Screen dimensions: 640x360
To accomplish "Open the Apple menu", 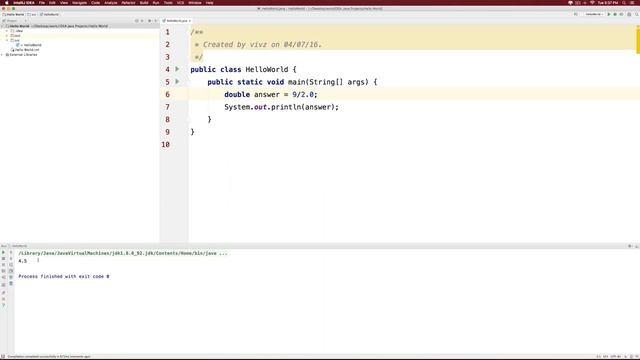I will [6, 2].
